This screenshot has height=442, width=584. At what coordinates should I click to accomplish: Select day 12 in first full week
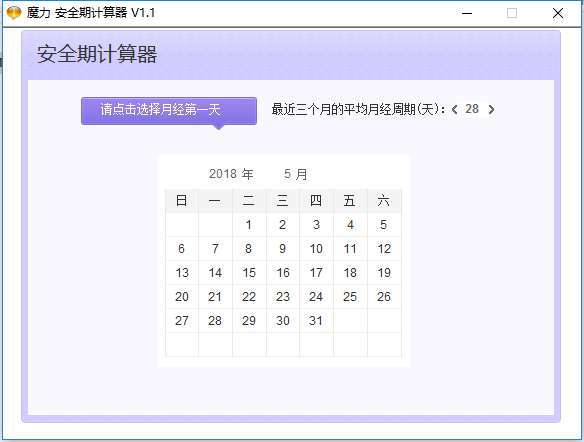pos(384,249)
